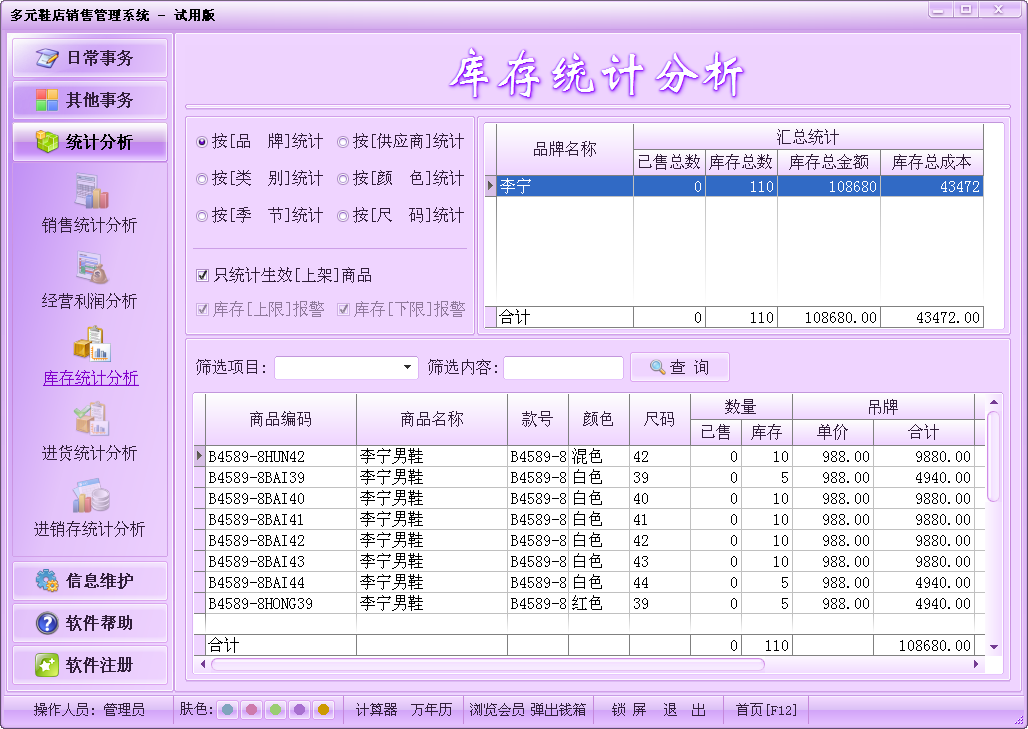
Task: Select row B4589-8BAI44
Action: (x=589, y=582)
